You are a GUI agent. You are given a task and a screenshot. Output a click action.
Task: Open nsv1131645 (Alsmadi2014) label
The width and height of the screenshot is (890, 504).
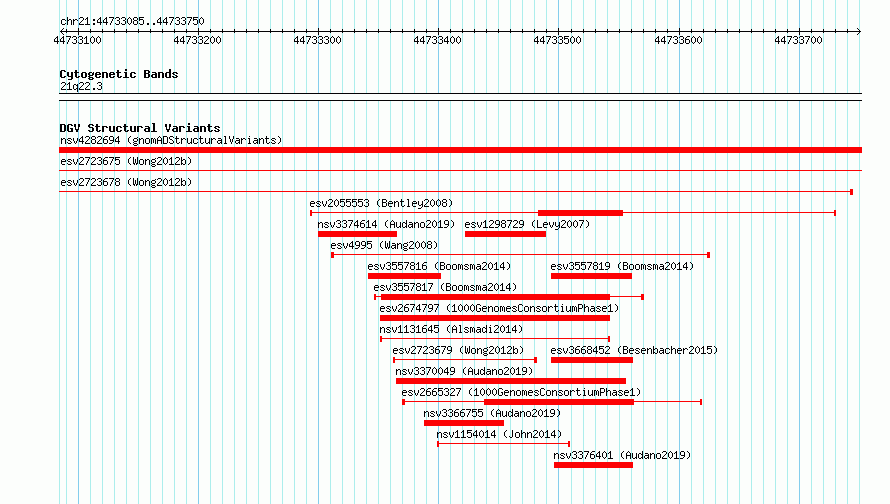[451, 329]
